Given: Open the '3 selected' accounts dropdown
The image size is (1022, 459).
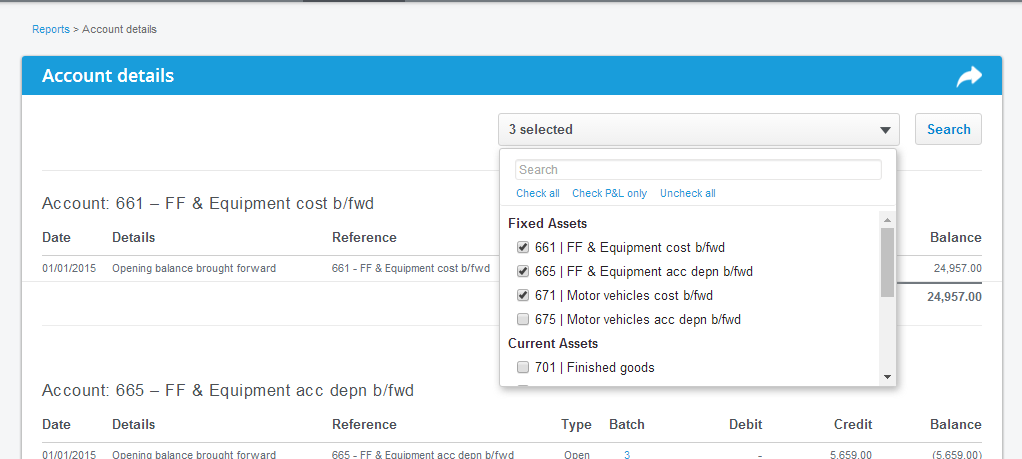Looking at the screenshot, I should coord(699,130).
